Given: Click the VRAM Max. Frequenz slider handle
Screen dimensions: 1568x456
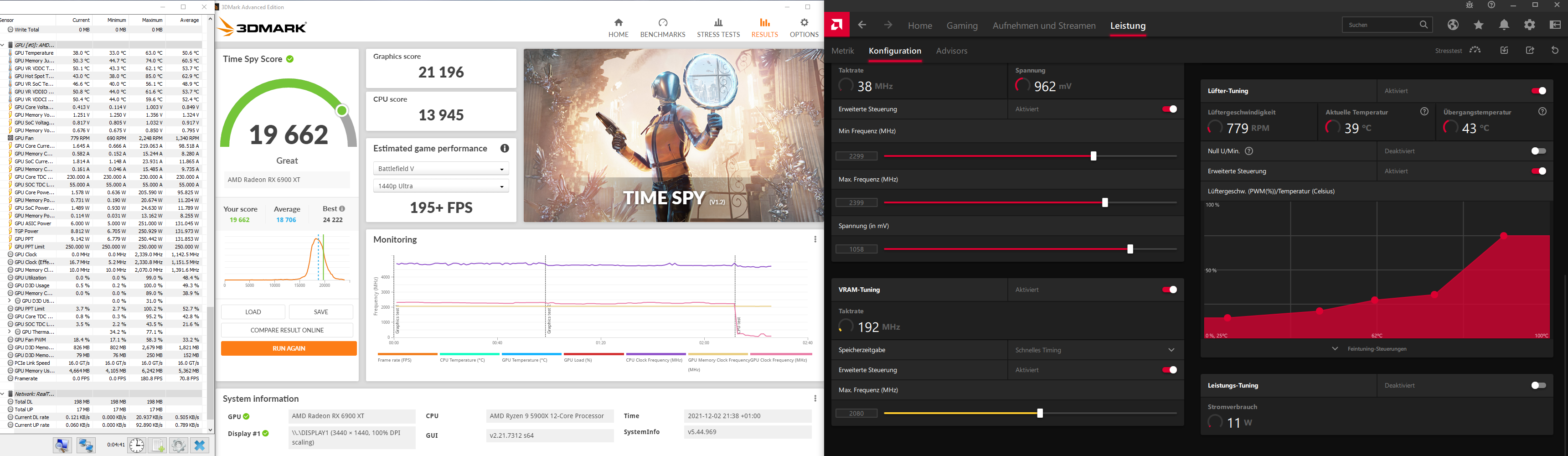Looking at the screenshot, I should [x=1040, y=414].
